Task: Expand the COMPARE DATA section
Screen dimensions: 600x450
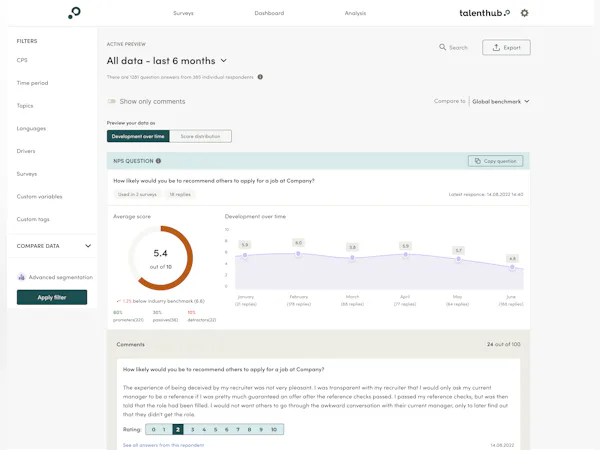Action: point(54,246)
